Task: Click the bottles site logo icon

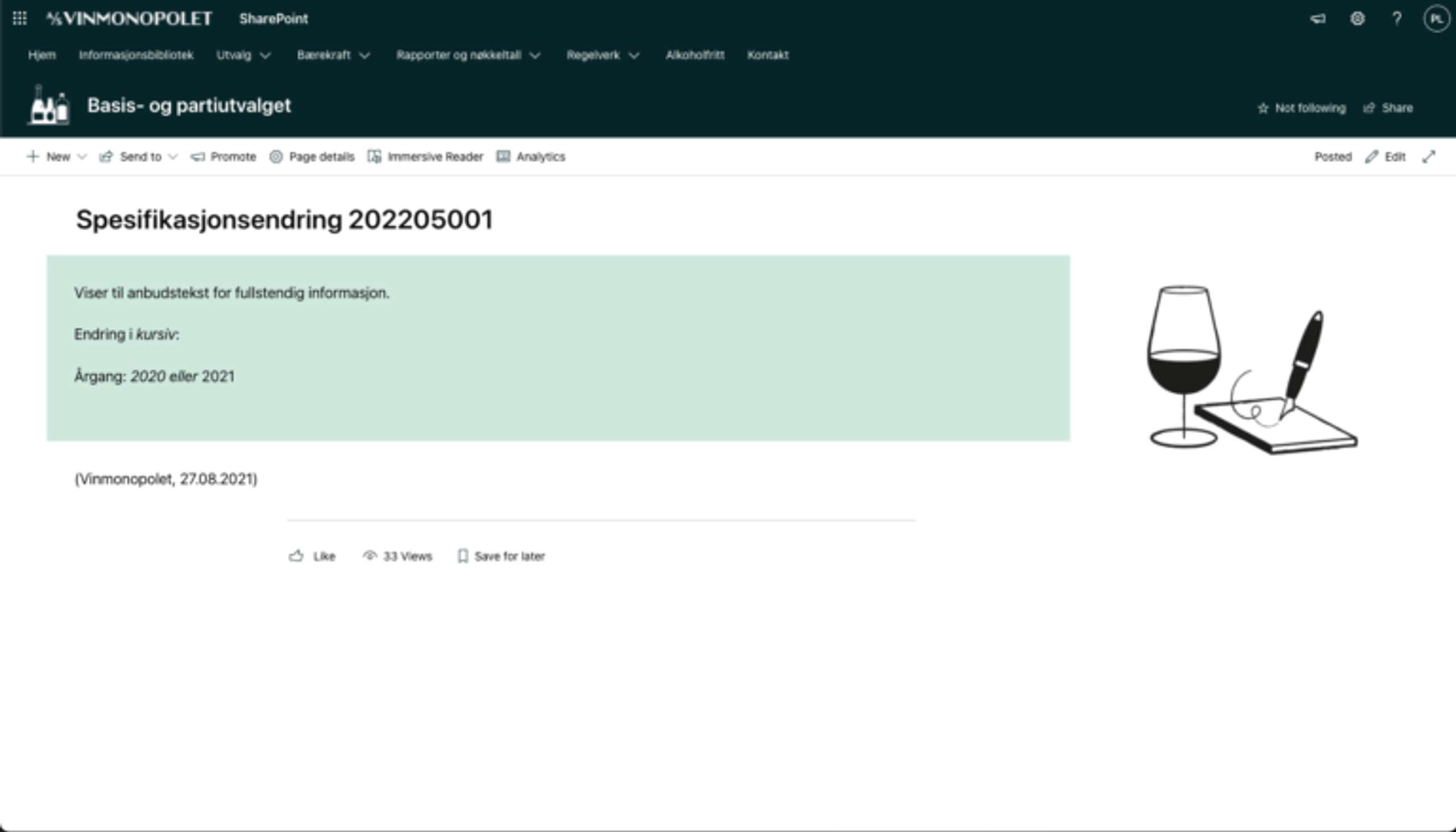Action: [49, 105]
